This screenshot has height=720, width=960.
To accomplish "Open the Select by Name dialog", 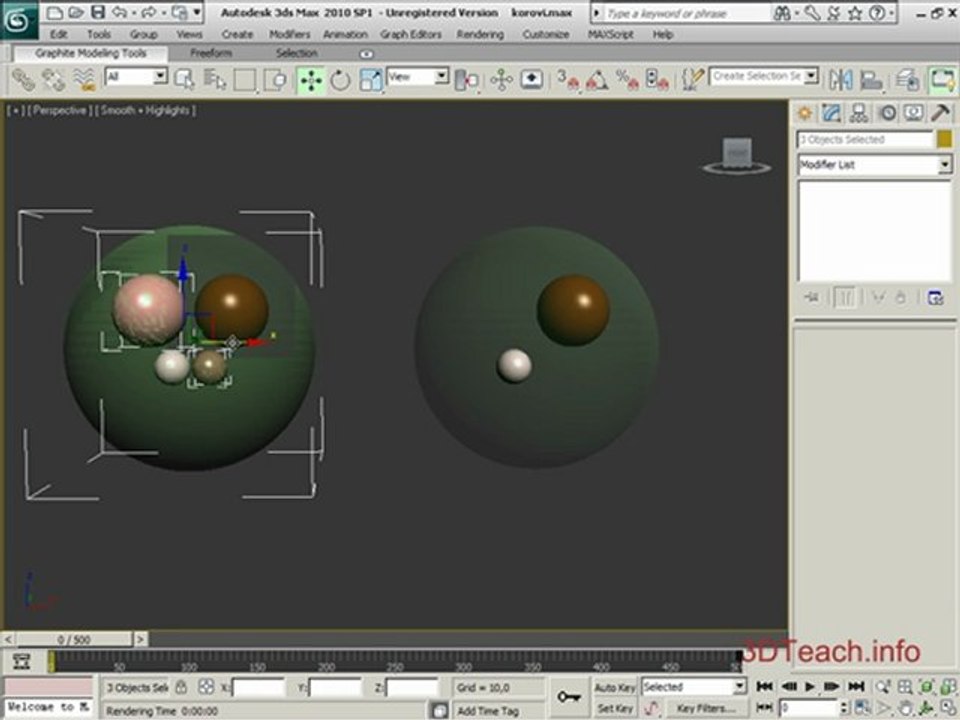I will point(214,80).
